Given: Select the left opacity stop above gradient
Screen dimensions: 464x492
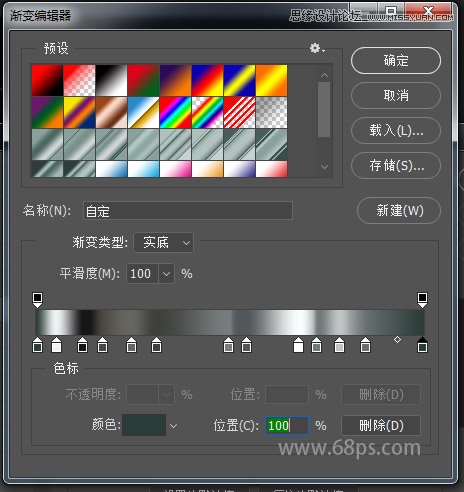Looking at the screenshot, I should point(37,300).
